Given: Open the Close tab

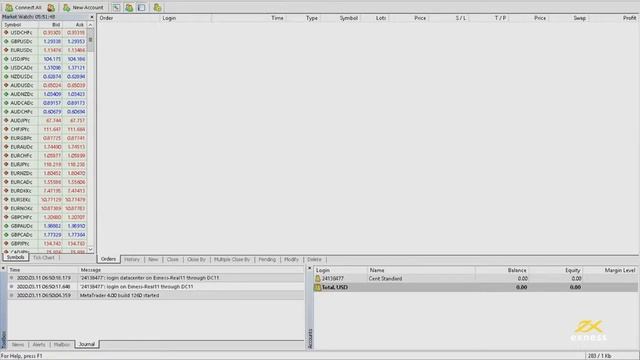Looking at the screenshot, I should tap(173, 260).
